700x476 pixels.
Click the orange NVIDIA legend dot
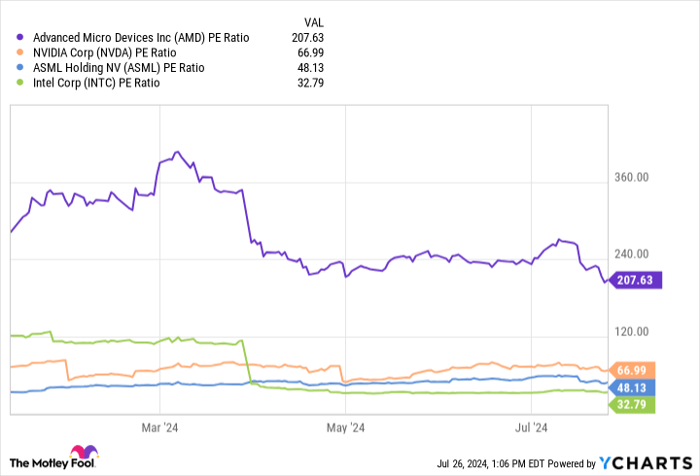click(21, 53)
